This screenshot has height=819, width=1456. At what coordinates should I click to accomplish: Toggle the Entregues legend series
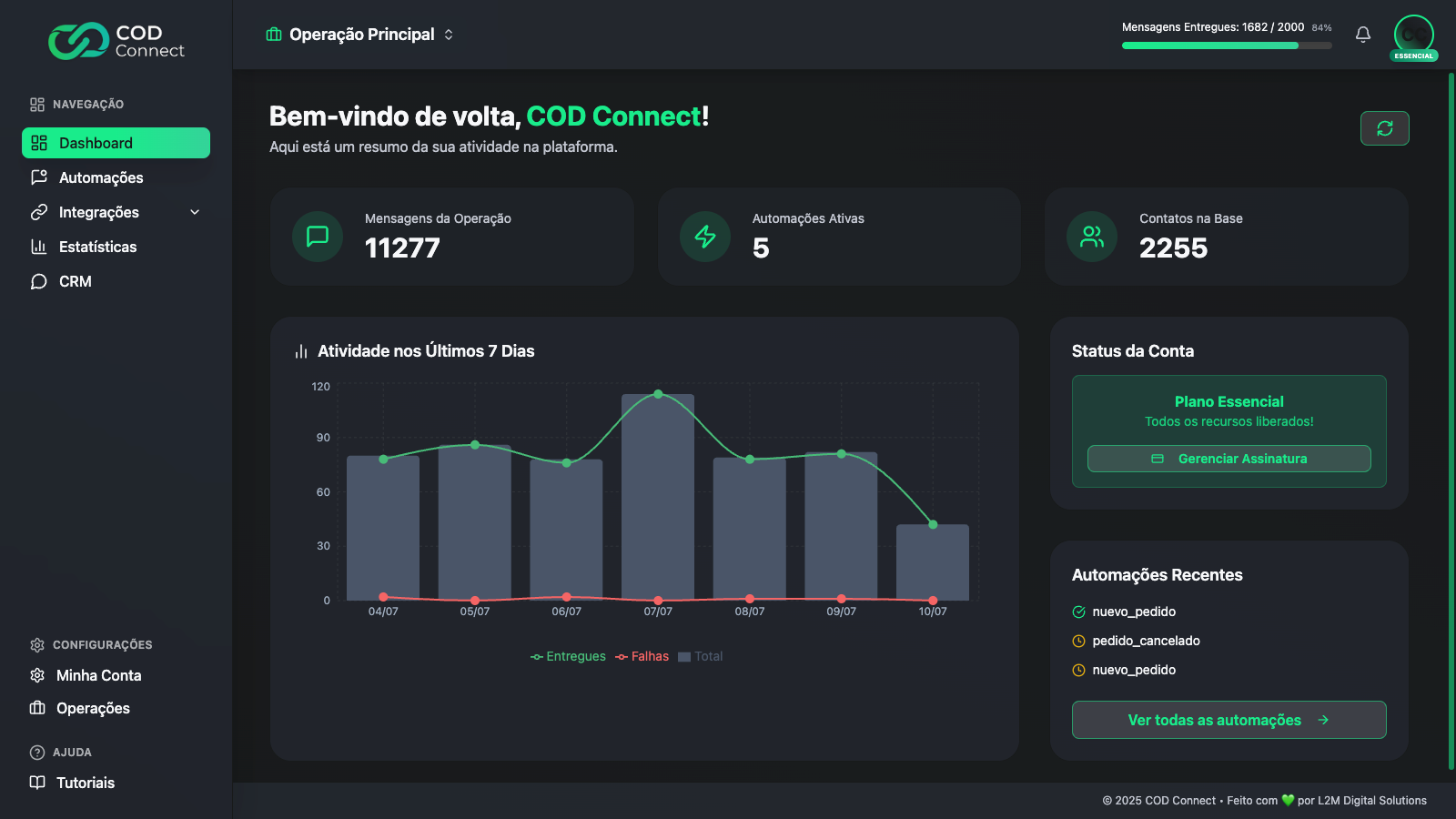[x=568, y=656]
